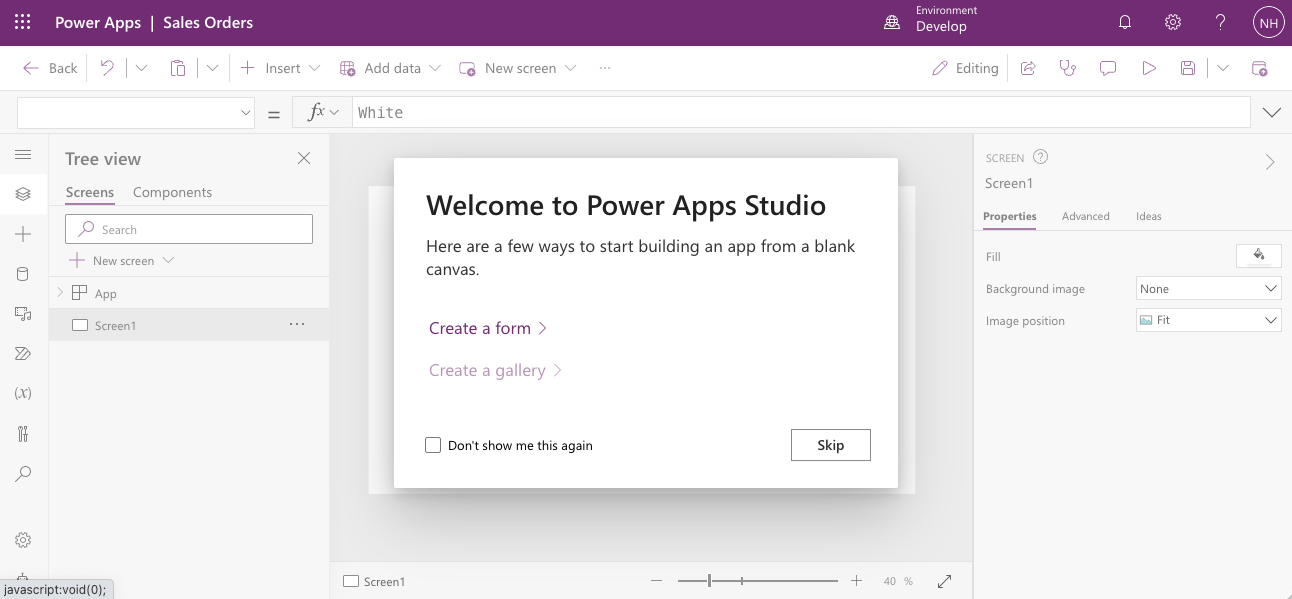Click the App checker stethoscope icon
The width and height of the screenshot is (1292, 599).
tap(1068, 68)
